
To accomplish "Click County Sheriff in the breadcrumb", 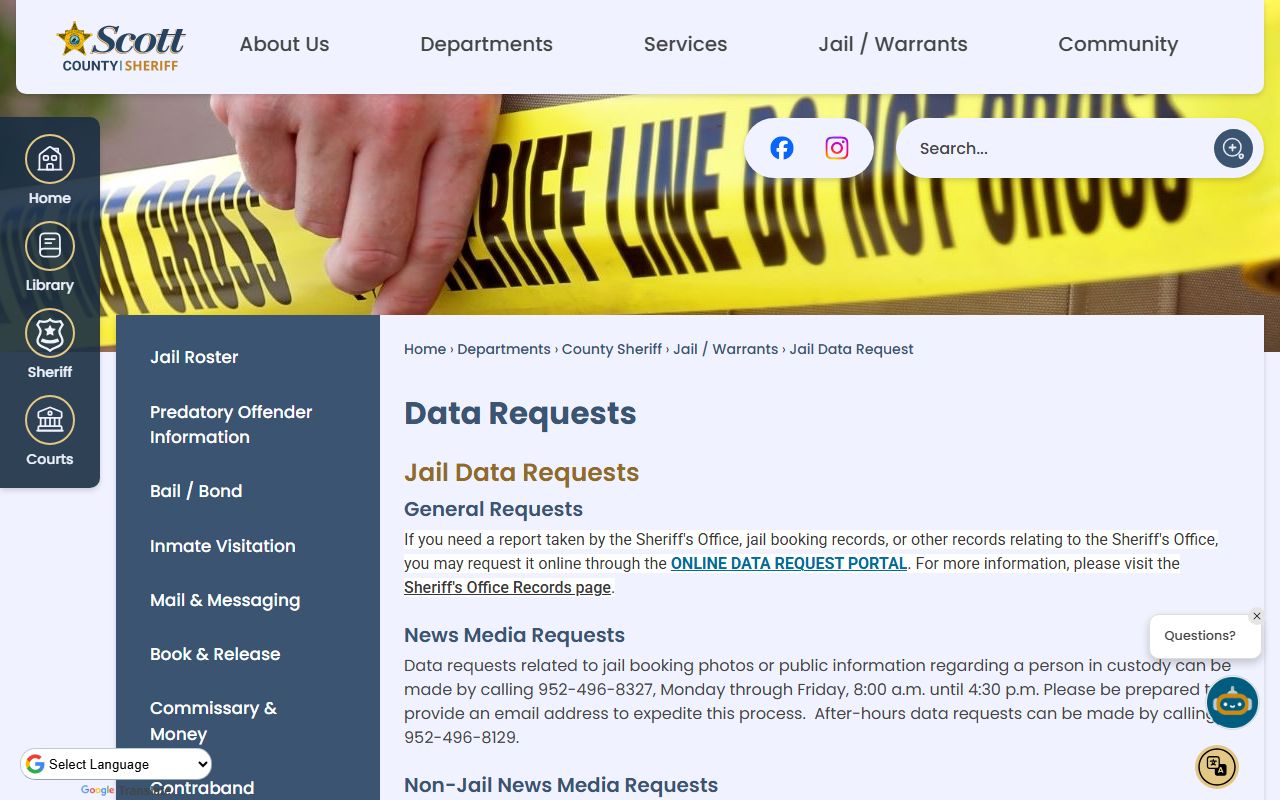I will (x=612, y=349).
